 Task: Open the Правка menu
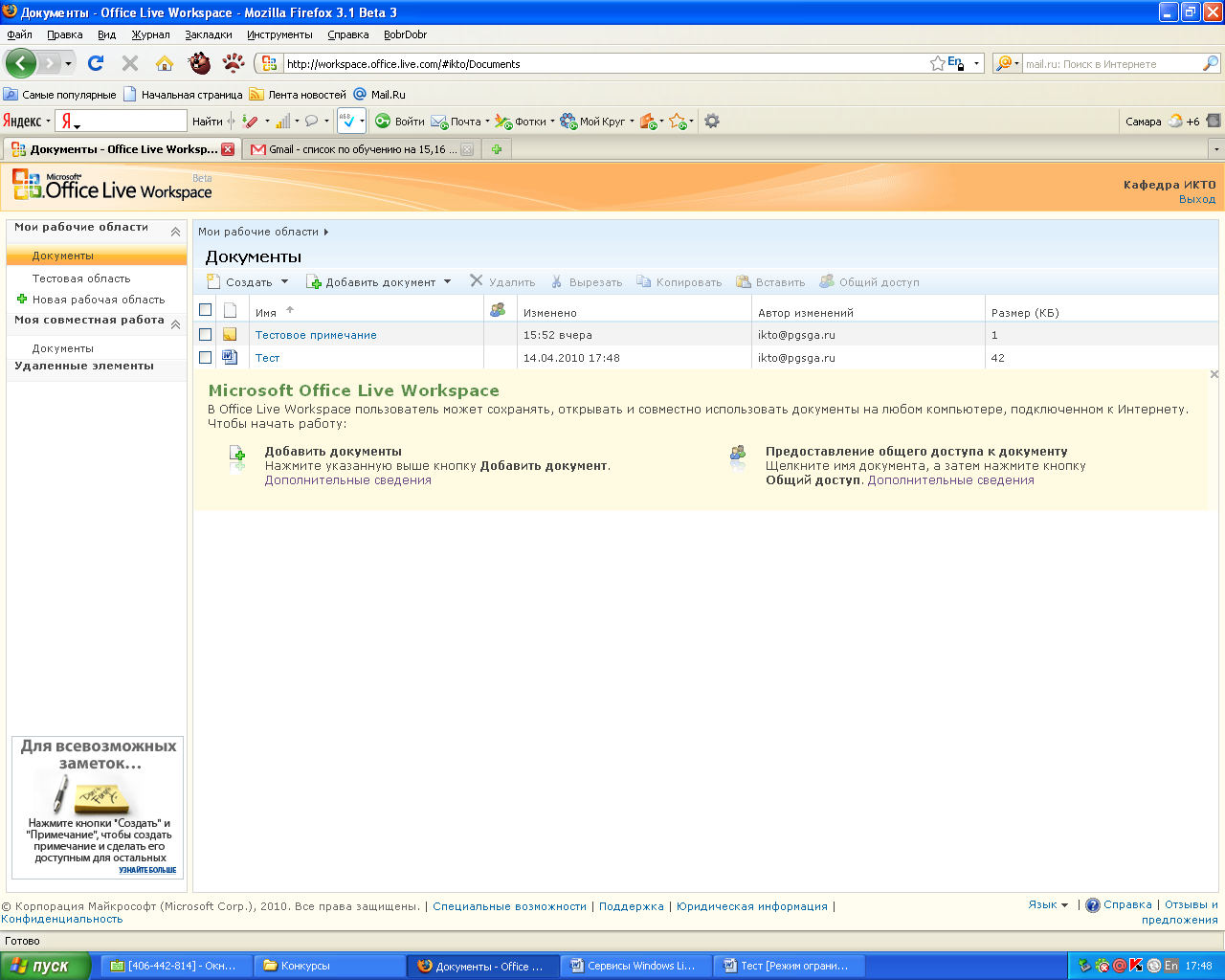[65, 34]
